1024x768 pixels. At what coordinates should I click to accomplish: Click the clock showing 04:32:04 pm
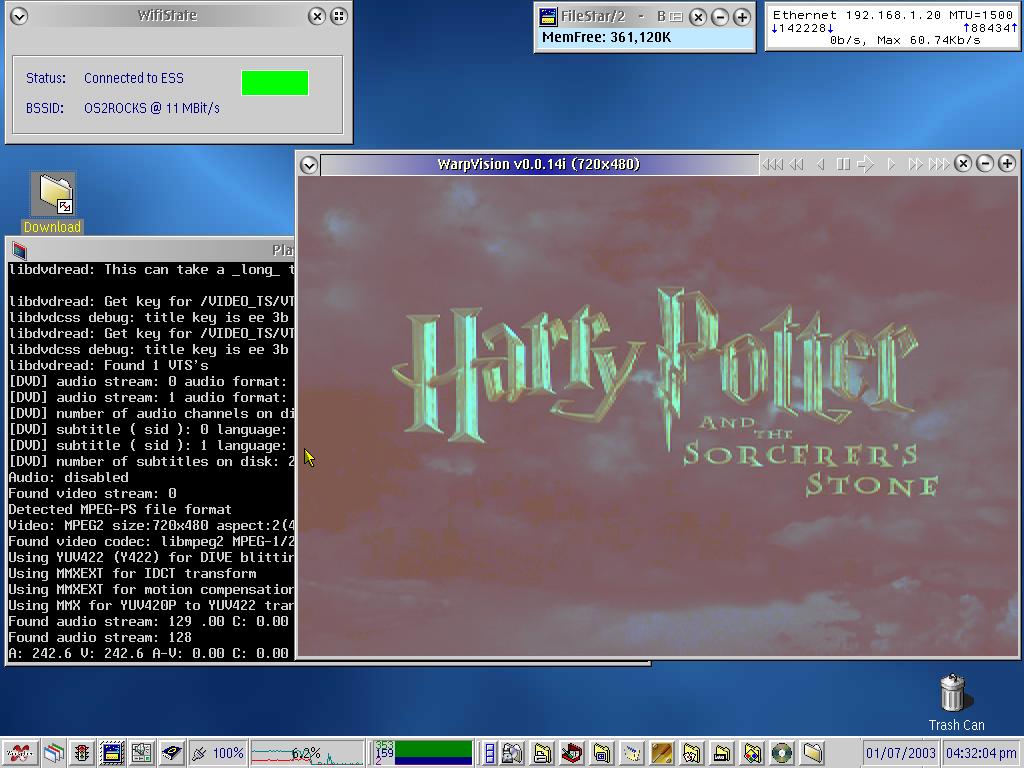pyautogui.click(x=981, y=754)
